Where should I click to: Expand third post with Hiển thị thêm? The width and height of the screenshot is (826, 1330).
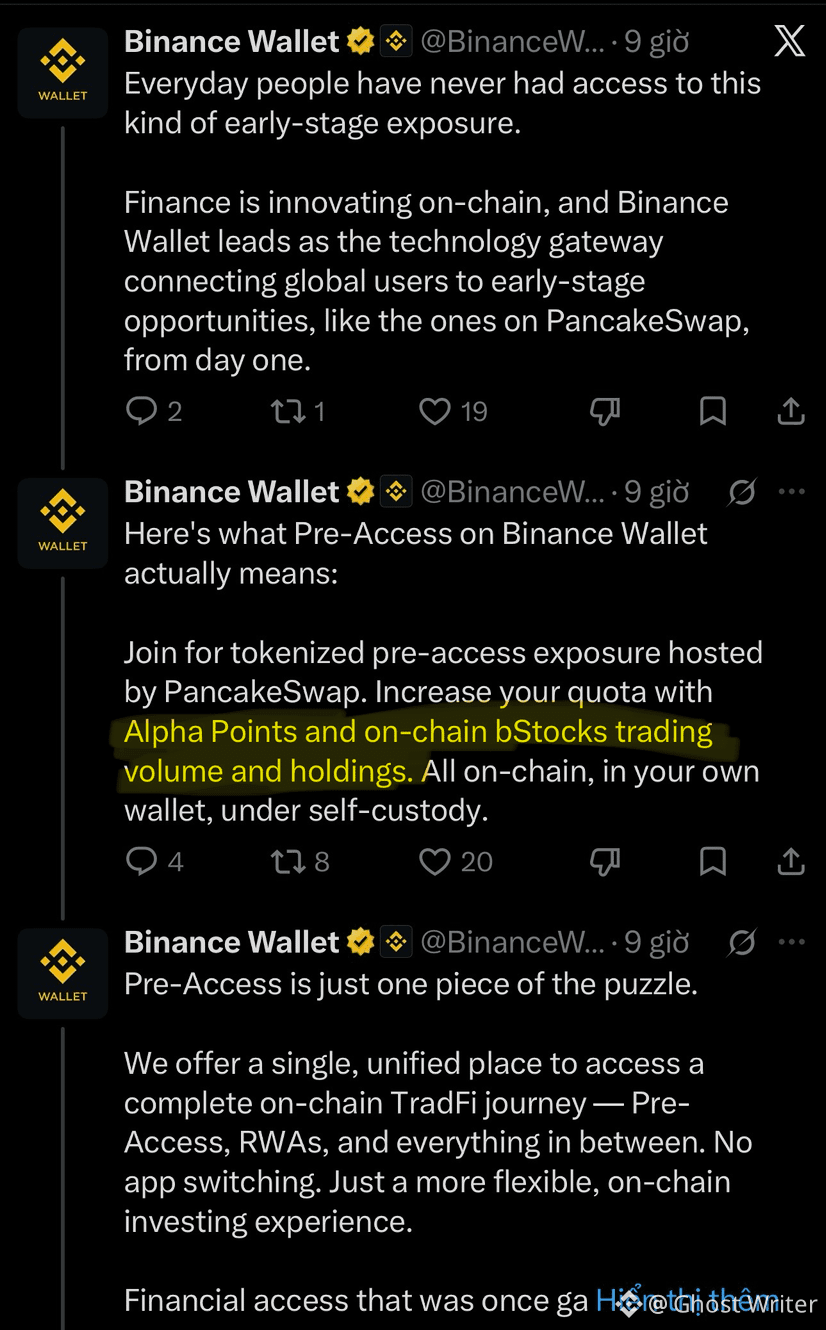click(687, 1298)
